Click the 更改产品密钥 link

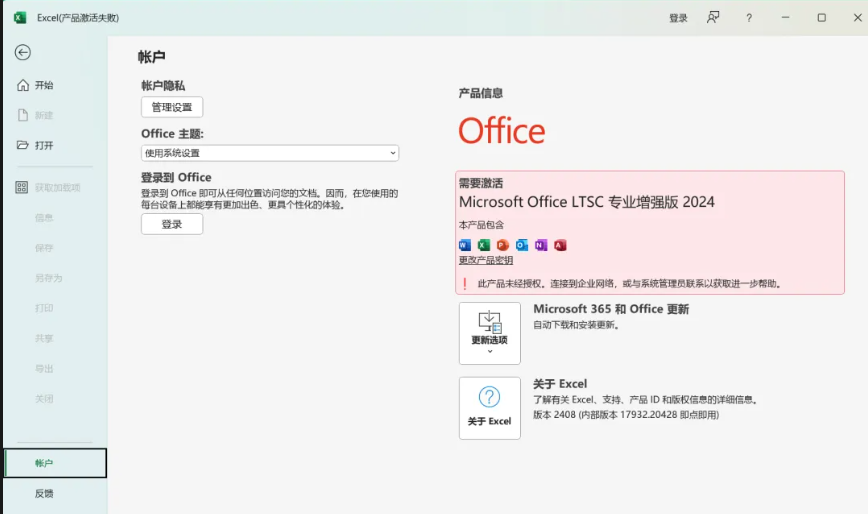click(x=486, y=260)
